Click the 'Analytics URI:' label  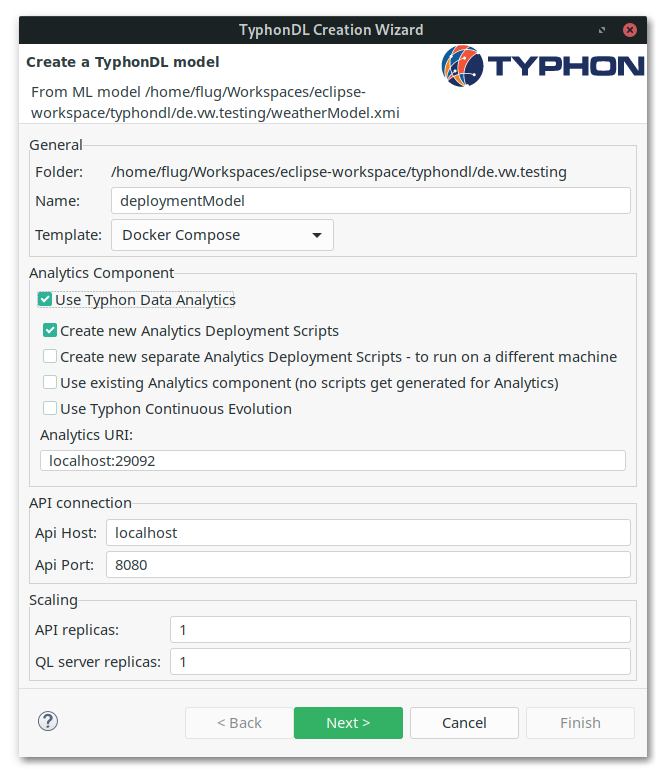coord(86,435)
